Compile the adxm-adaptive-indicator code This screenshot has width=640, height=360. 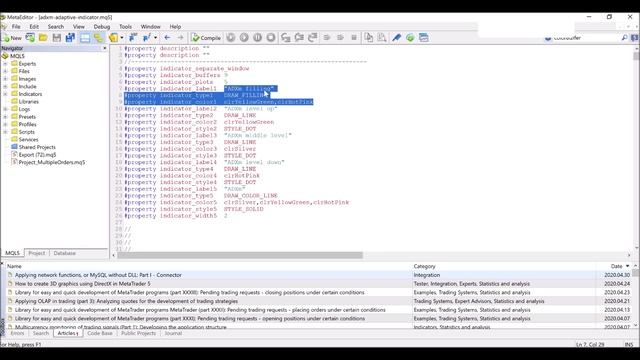point(206,38)
